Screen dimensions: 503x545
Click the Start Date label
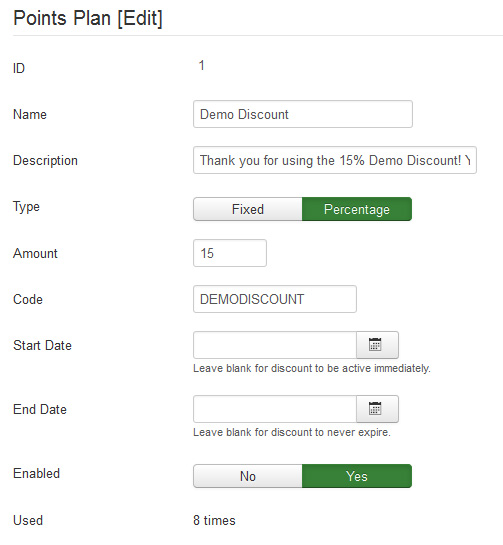pyautogui.click(x=42, y=345)
